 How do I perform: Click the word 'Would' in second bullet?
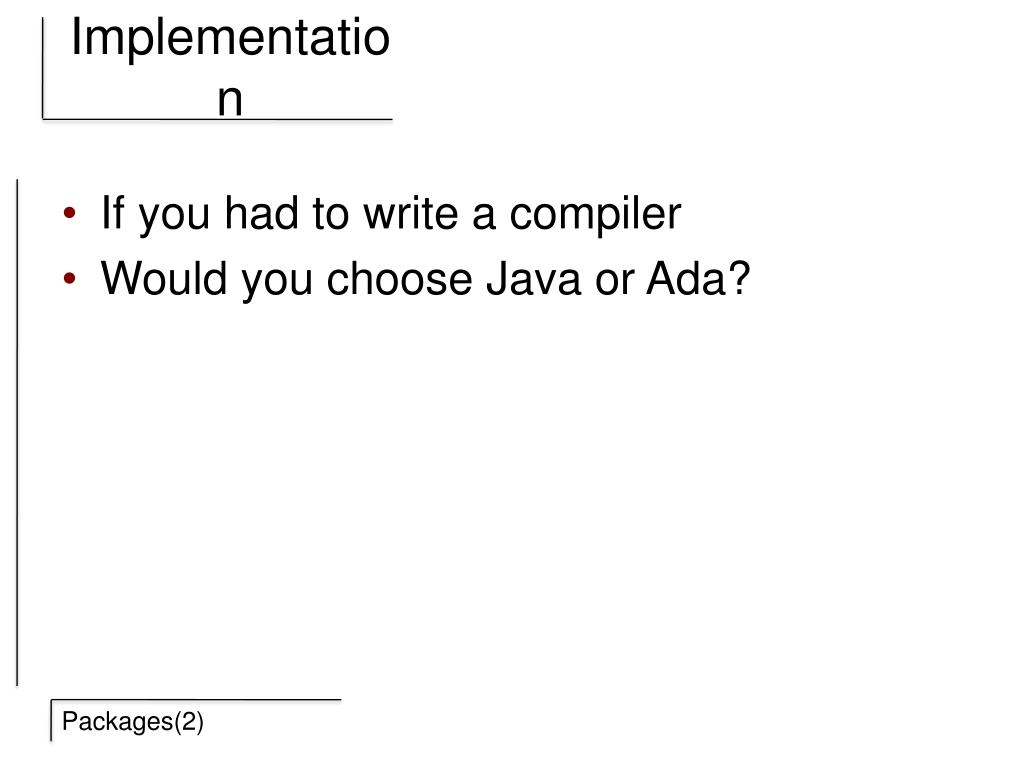point(164,279)
